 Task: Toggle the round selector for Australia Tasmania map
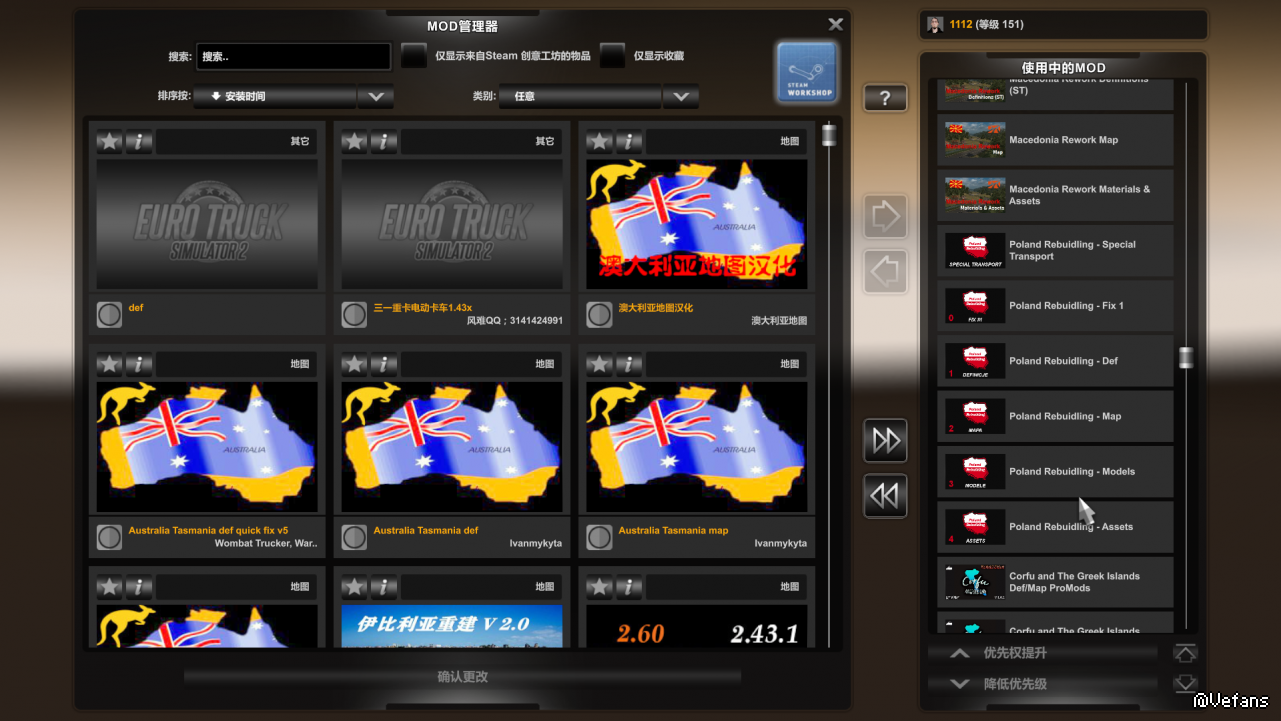(599, 537)
